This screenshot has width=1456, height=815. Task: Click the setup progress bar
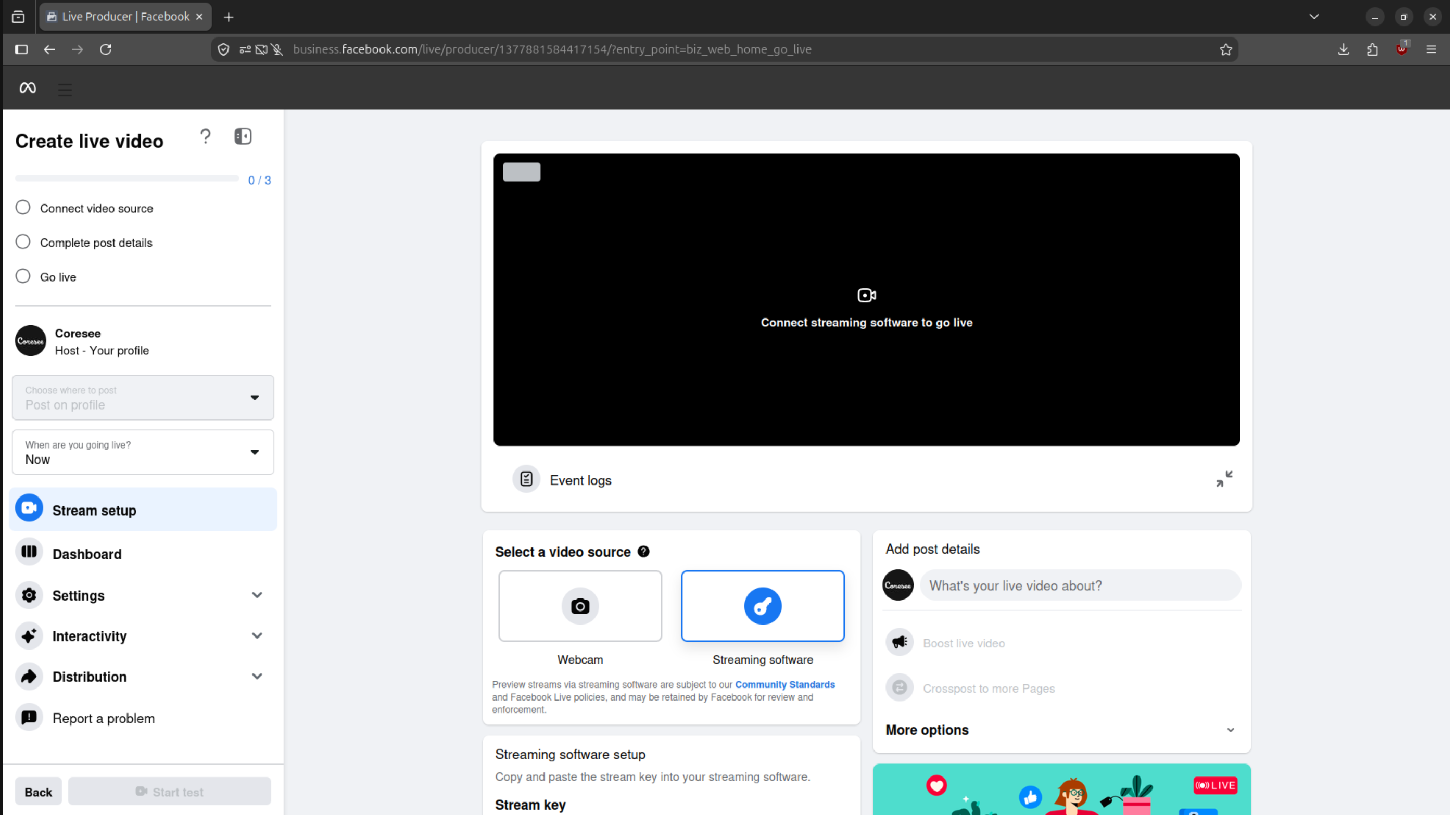click(126, 179)
